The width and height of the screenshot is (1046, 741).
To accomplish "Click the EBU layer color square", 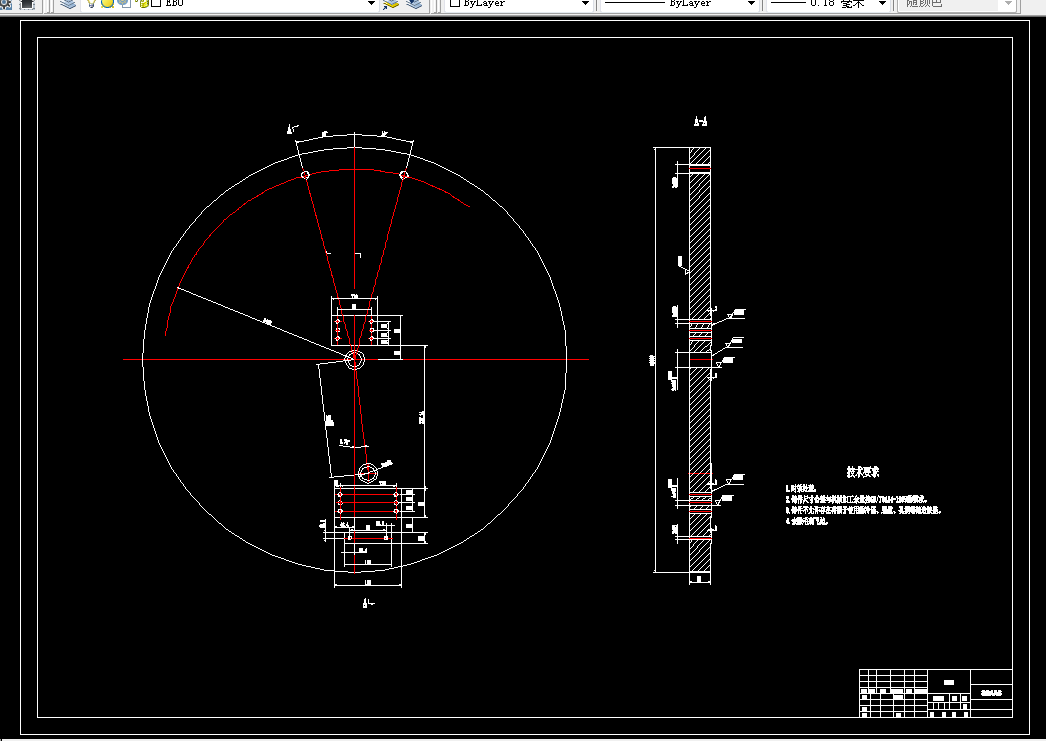I will tap(157, 3).
